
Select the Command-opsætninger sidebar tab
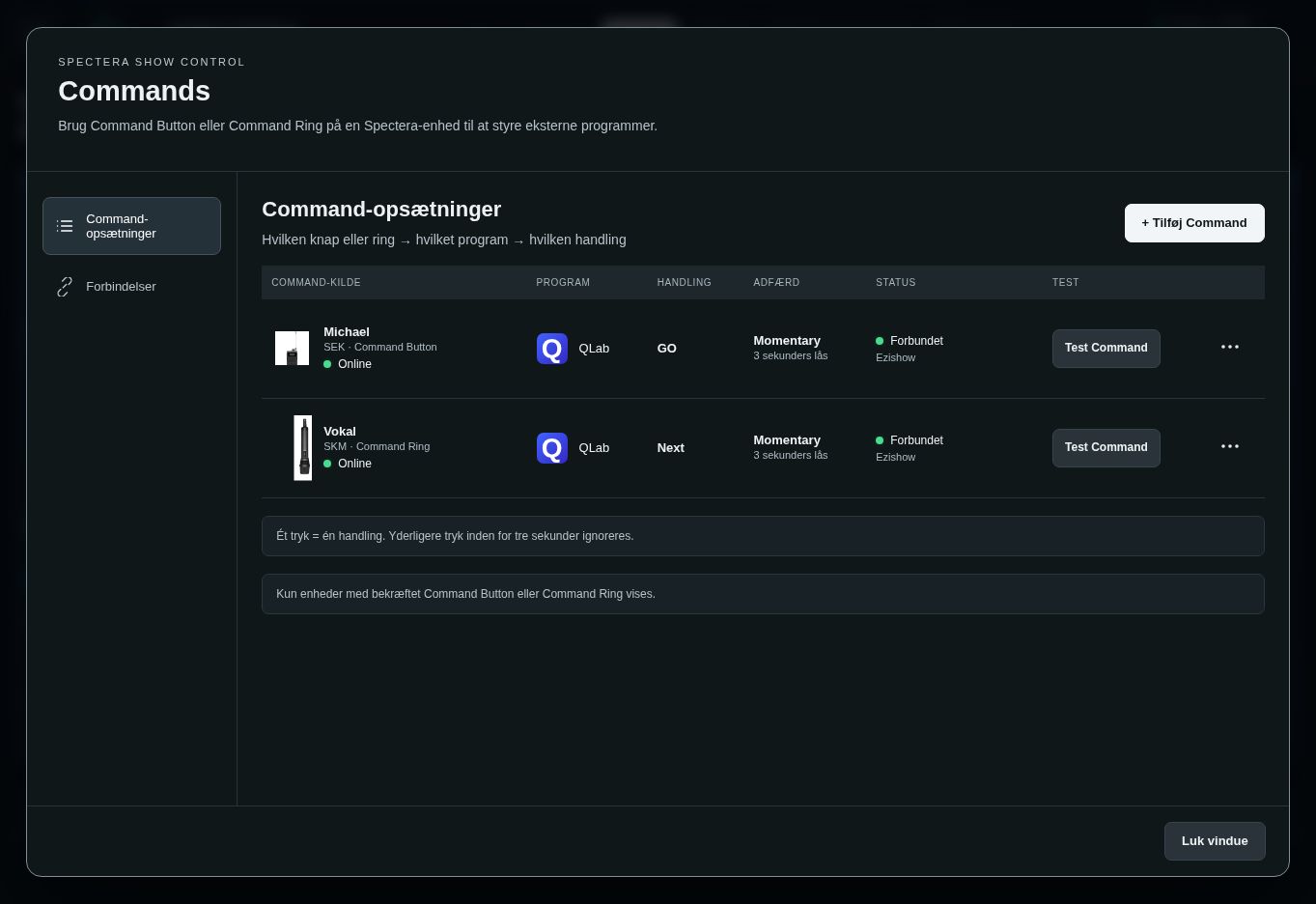(x=131, y=226)
